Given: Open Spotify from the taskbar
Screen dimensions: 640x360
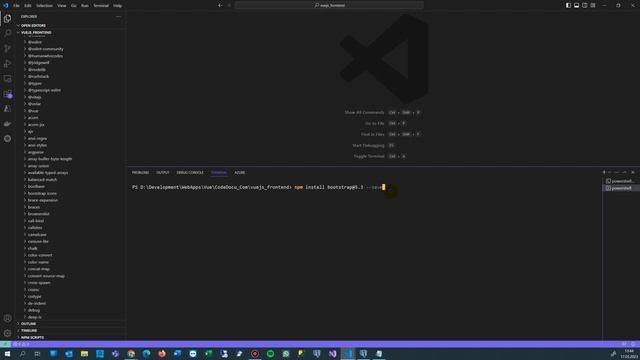Looking at the screenshot, I should click(270, 354).
